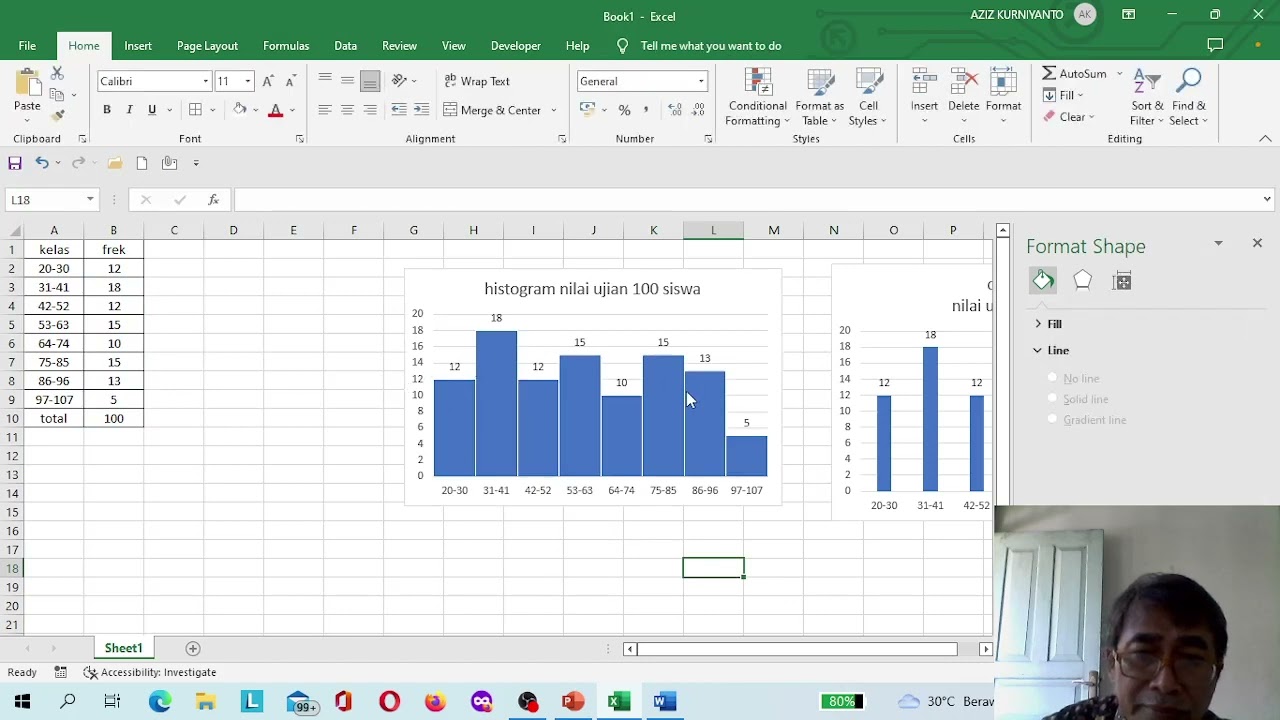Click the Fill & Line paint bucket icon
The image size is (1280, 720).
1043,281
